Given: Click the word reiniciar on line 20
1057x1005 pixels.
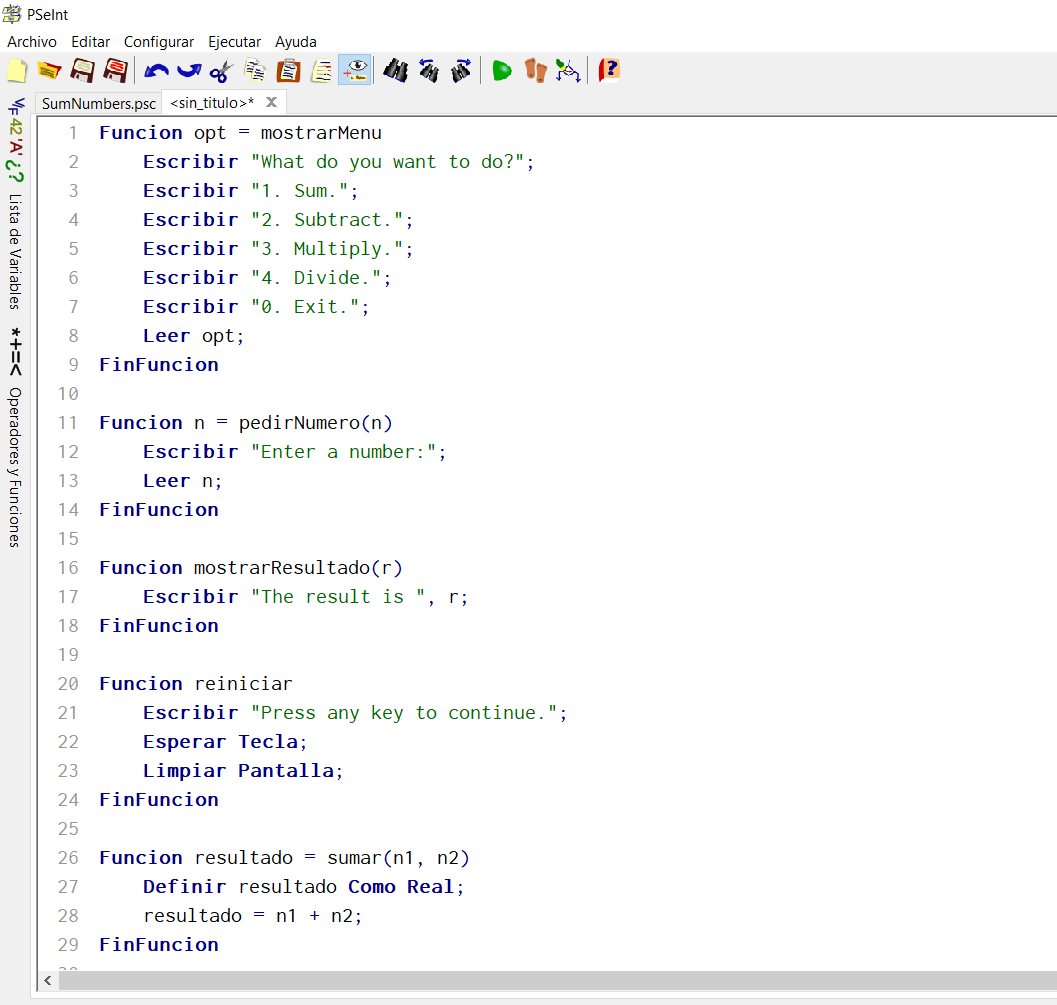Looking at the screenshot, I should point(243,683).
